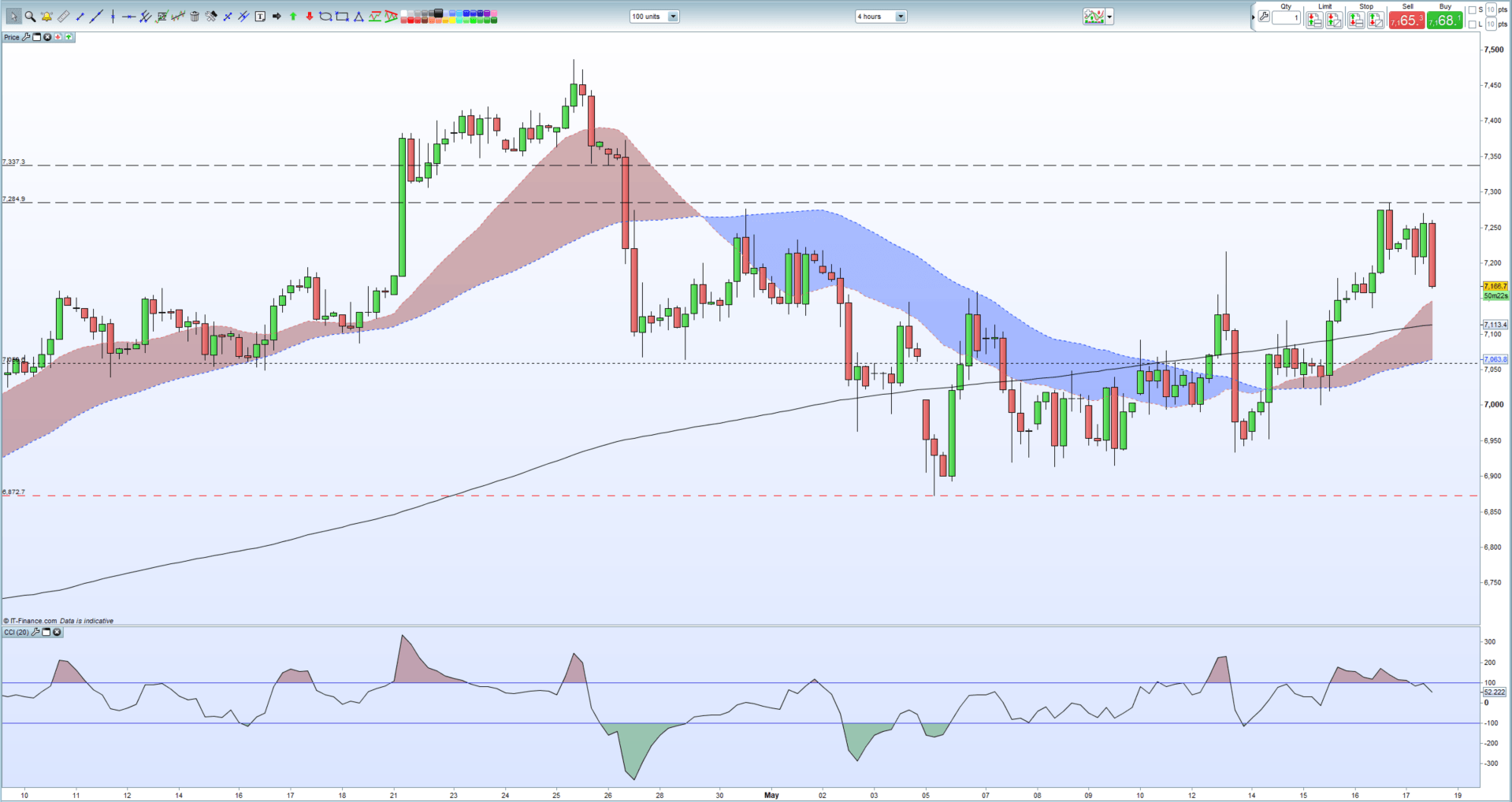The height and width of the screenshot is (802, 1512).
Task: Collapse order panel using side arrow
Action: point(1253,17)
